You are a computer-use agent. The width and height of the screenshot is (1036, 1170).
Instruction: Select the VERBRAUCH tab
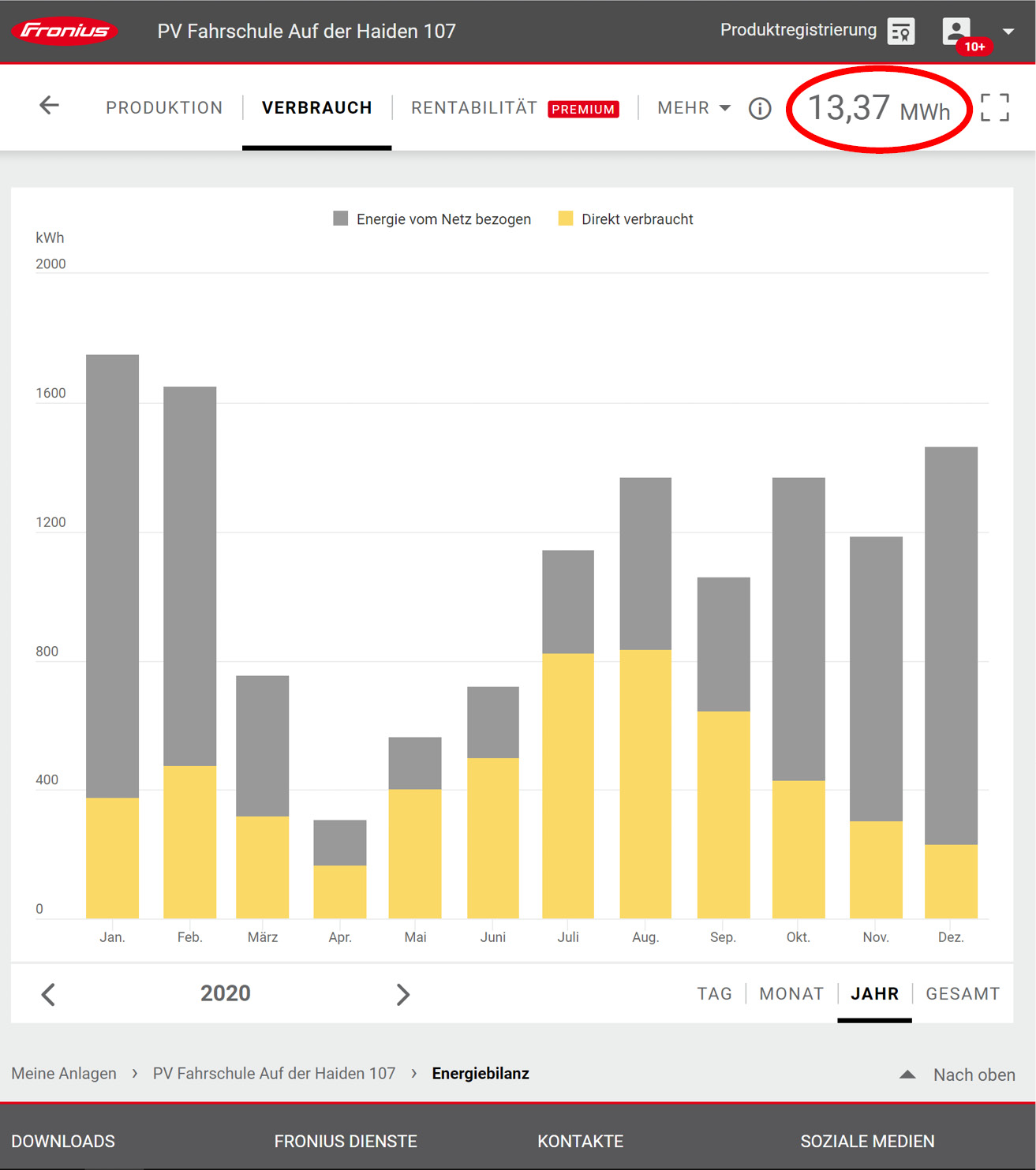tap(316, 107)
